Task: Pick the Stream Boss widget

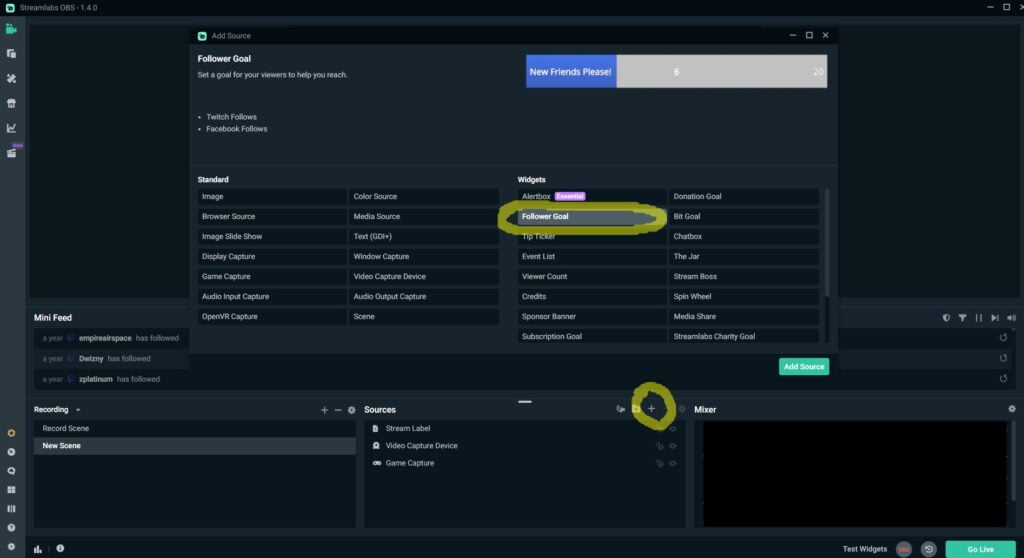Action: tap(744, 276)
